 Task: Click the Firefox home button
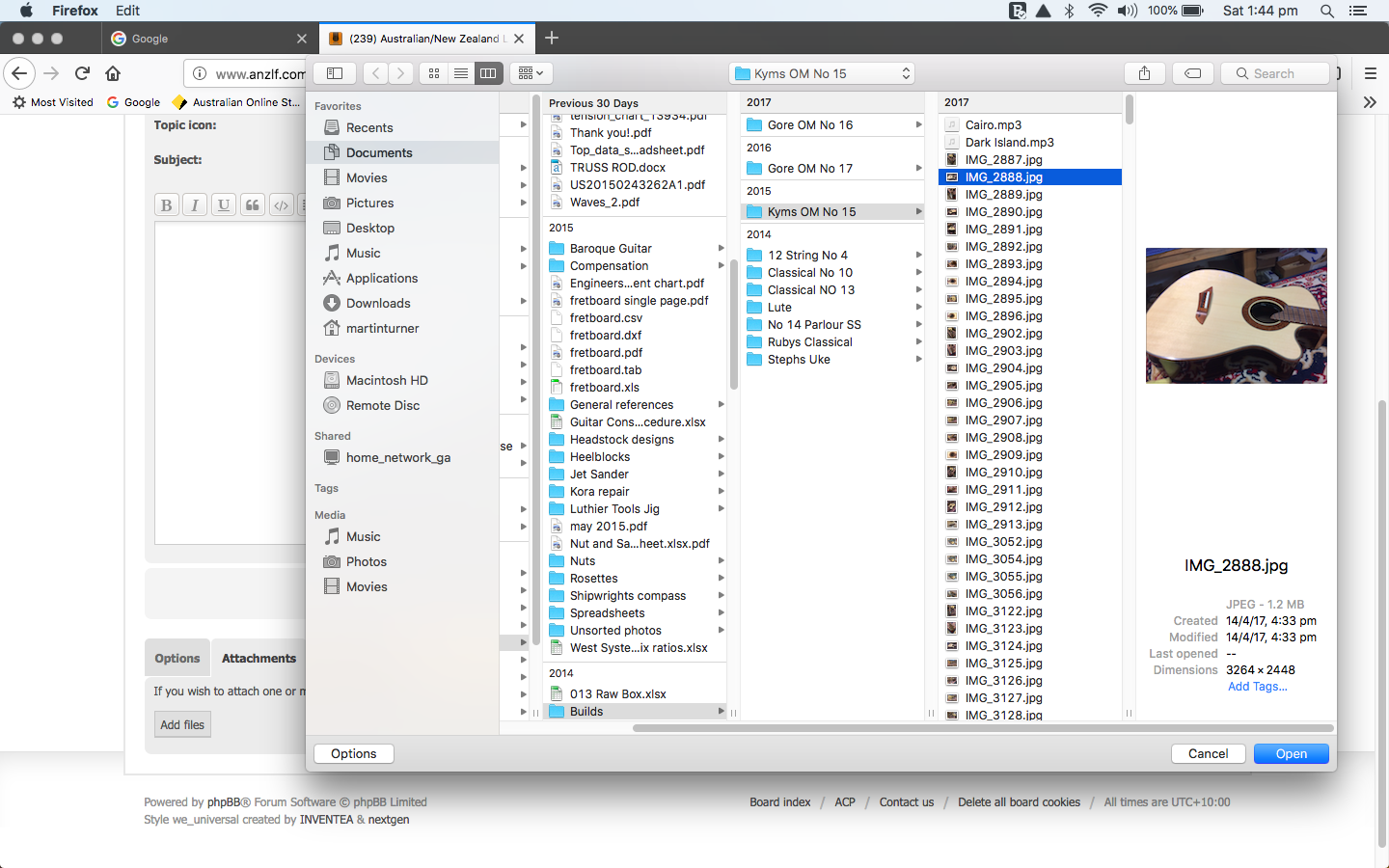point(113,73)
